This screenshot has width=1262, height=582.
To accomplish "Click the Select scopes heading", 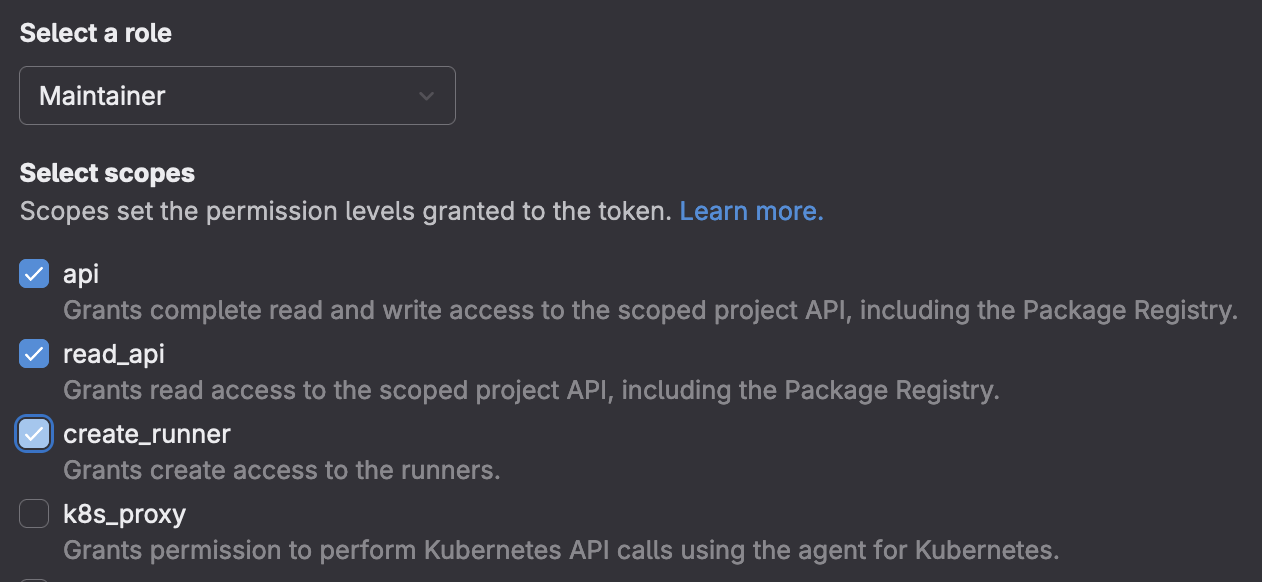I will pos(107,173).
